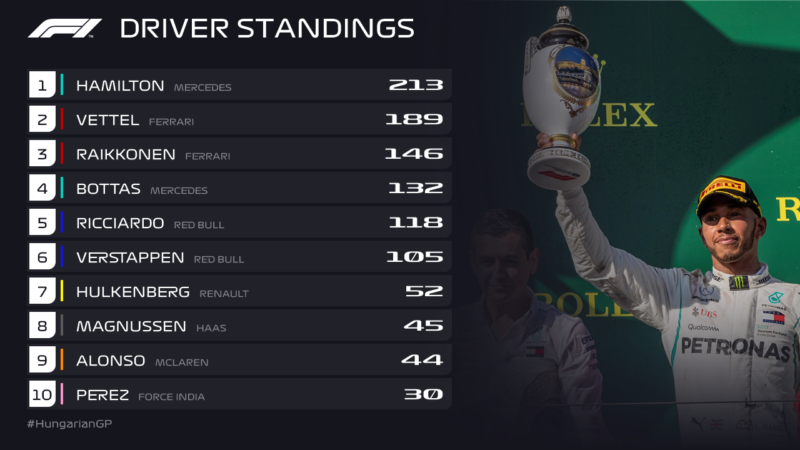Click the trophy in the photo
This screenshot has width=800, height=450.
coord(560,99)
